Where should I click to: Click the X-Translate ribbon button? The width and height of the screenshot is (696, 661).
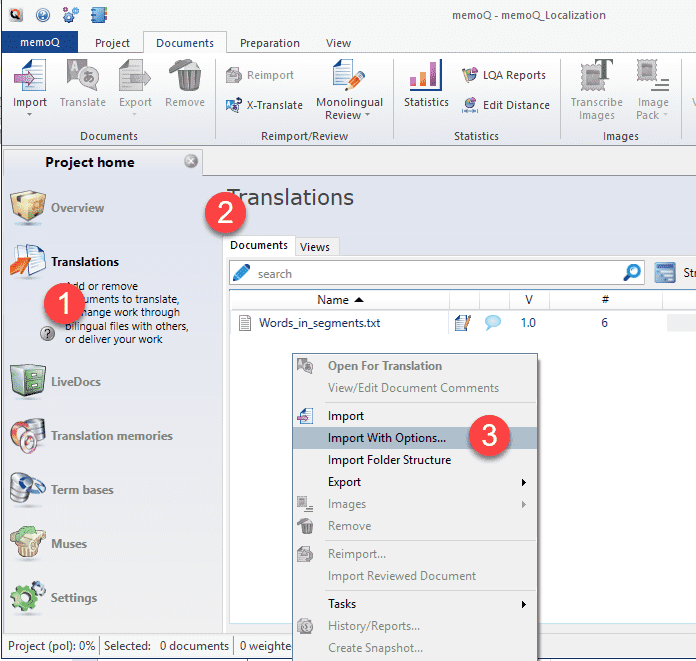click(x=264, y=105)
